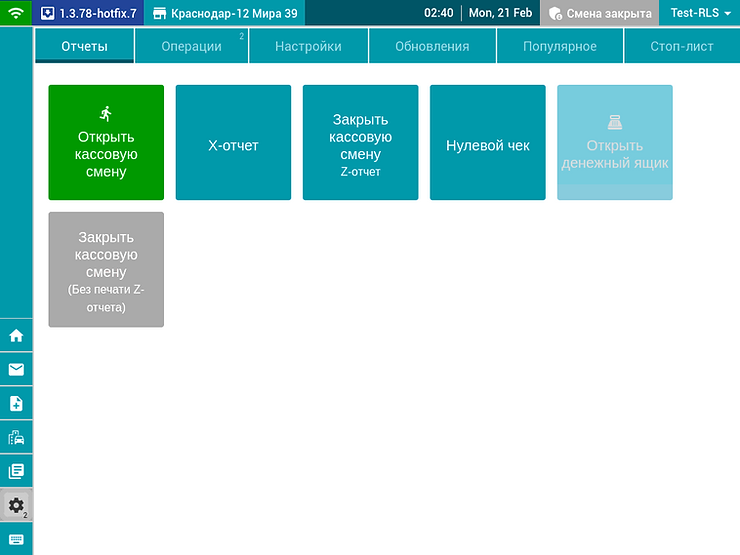Switch to the Популярное tab

click(x=560, y=46)
